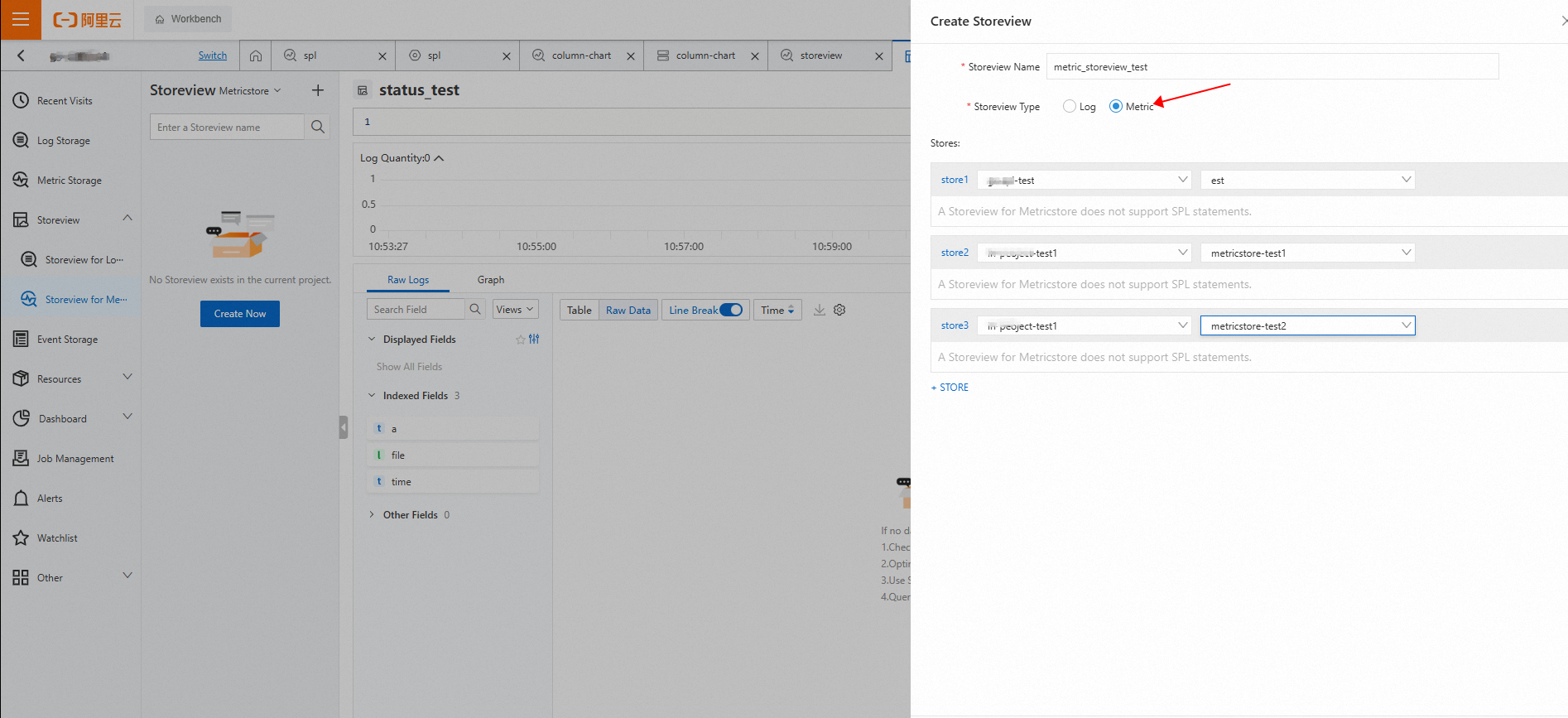Click the Create Now button
This screenshot has width=1568, height=718.
pos(240,314)
